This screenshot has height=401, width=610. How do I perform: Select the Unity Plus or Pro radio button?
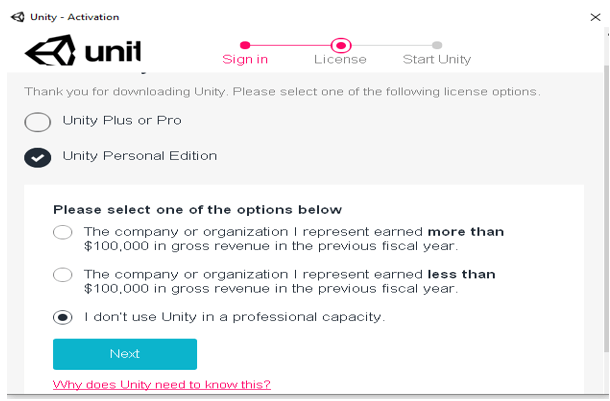point(38,122)
